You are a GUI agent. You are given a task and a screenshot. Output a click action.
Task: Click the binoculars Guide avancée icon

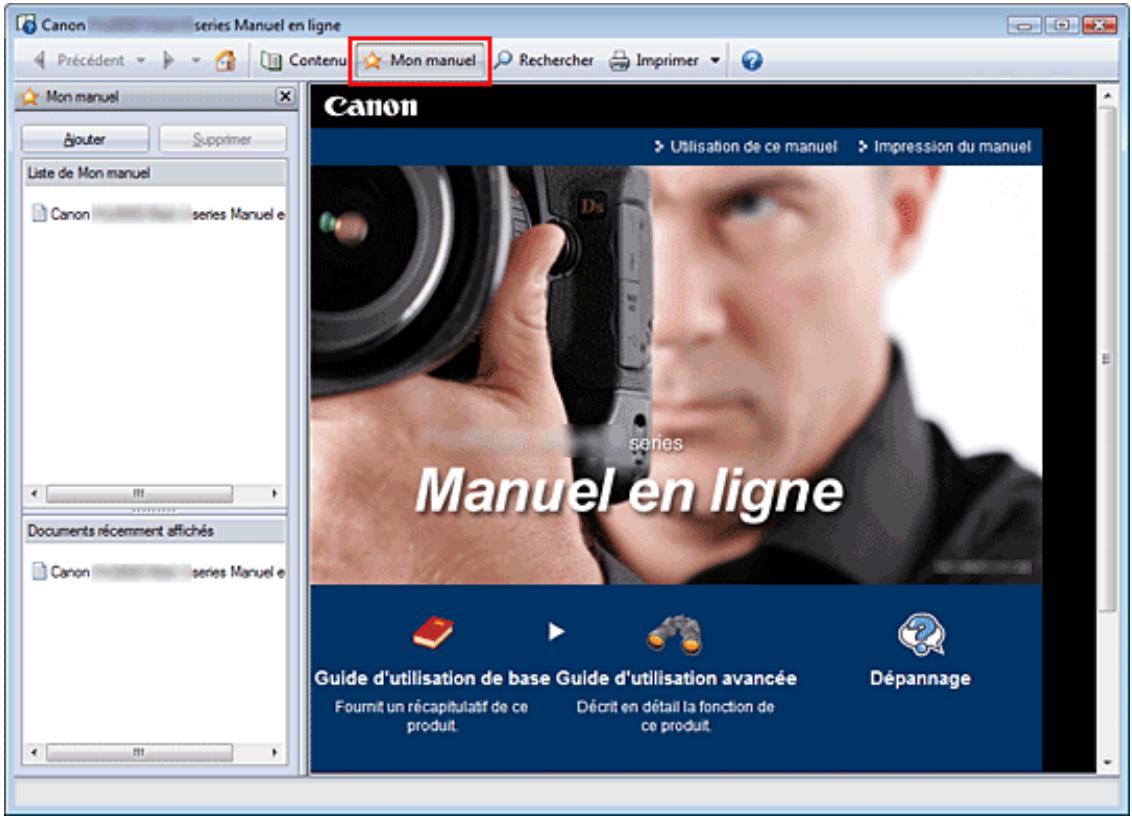(x=674, y=634)
